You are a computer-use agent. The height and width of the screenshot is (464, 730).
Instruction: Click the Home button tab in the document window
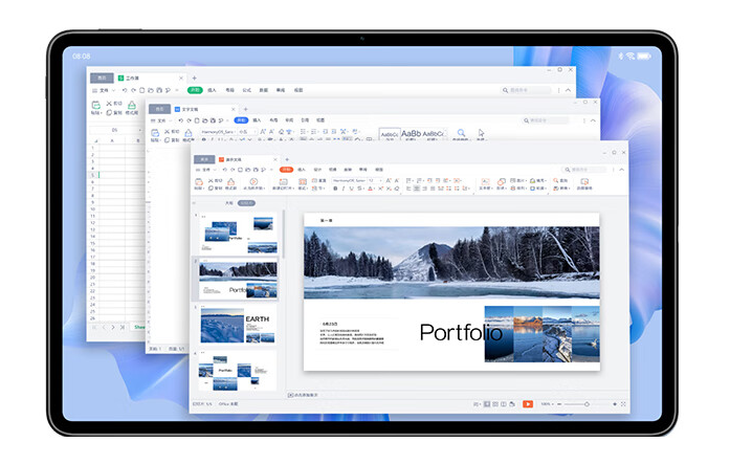(x=160, y=109)
